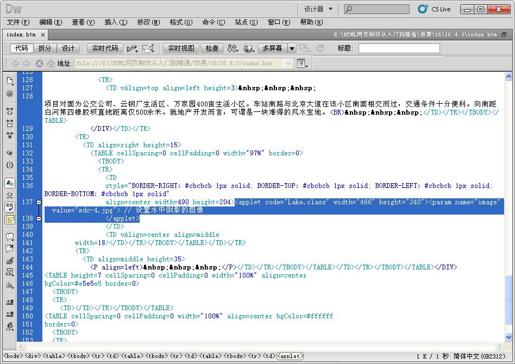Toggle Syntax Error Alerts in the info bar
The height and width of the screenshot is (364, 515).
pos(10,219)
